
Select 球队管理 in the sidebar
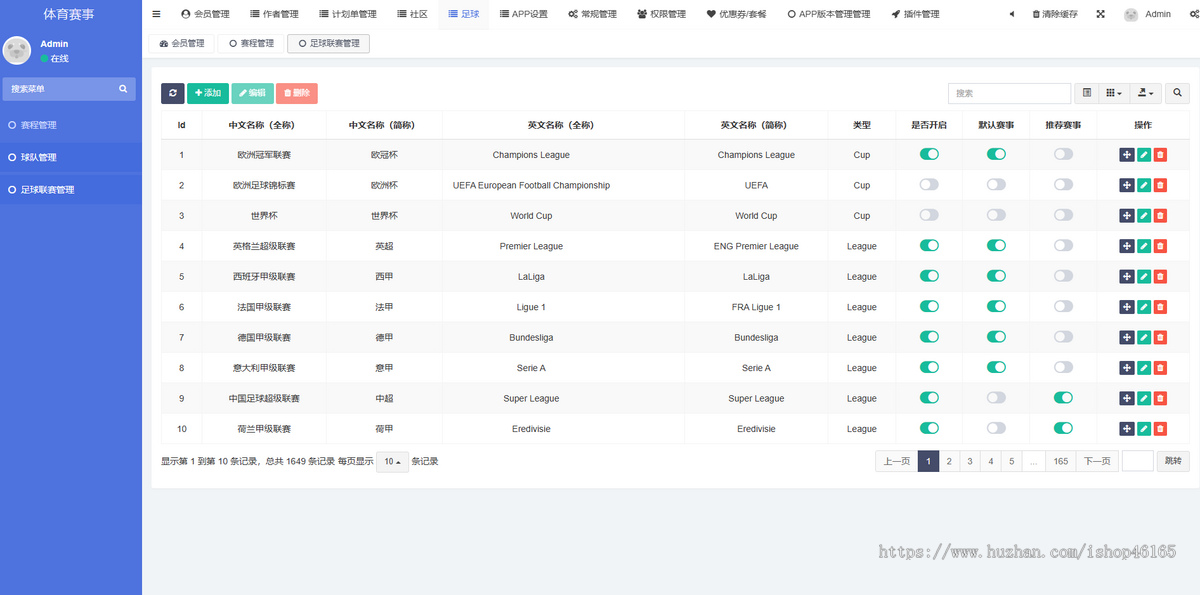pyautogui.click(x=71, y=157)
